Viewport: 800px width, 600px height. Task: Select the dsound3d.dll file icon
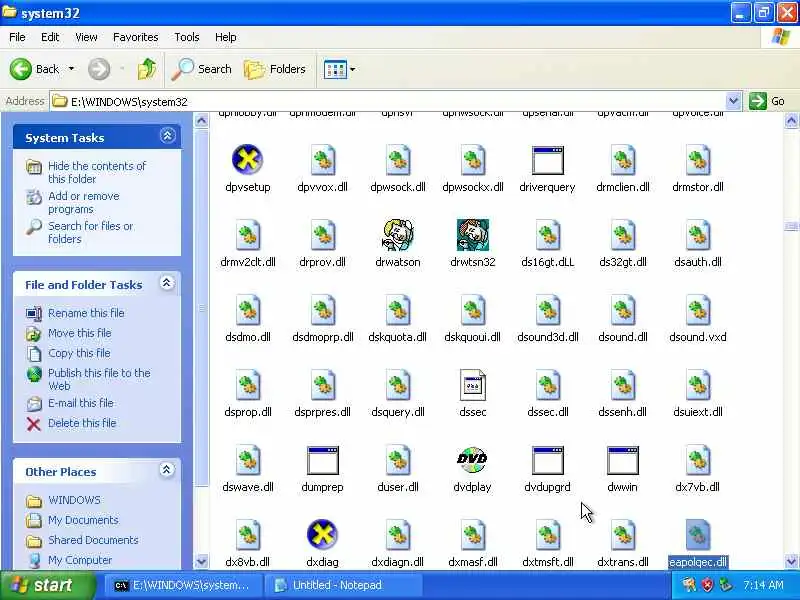click(547, 310)
